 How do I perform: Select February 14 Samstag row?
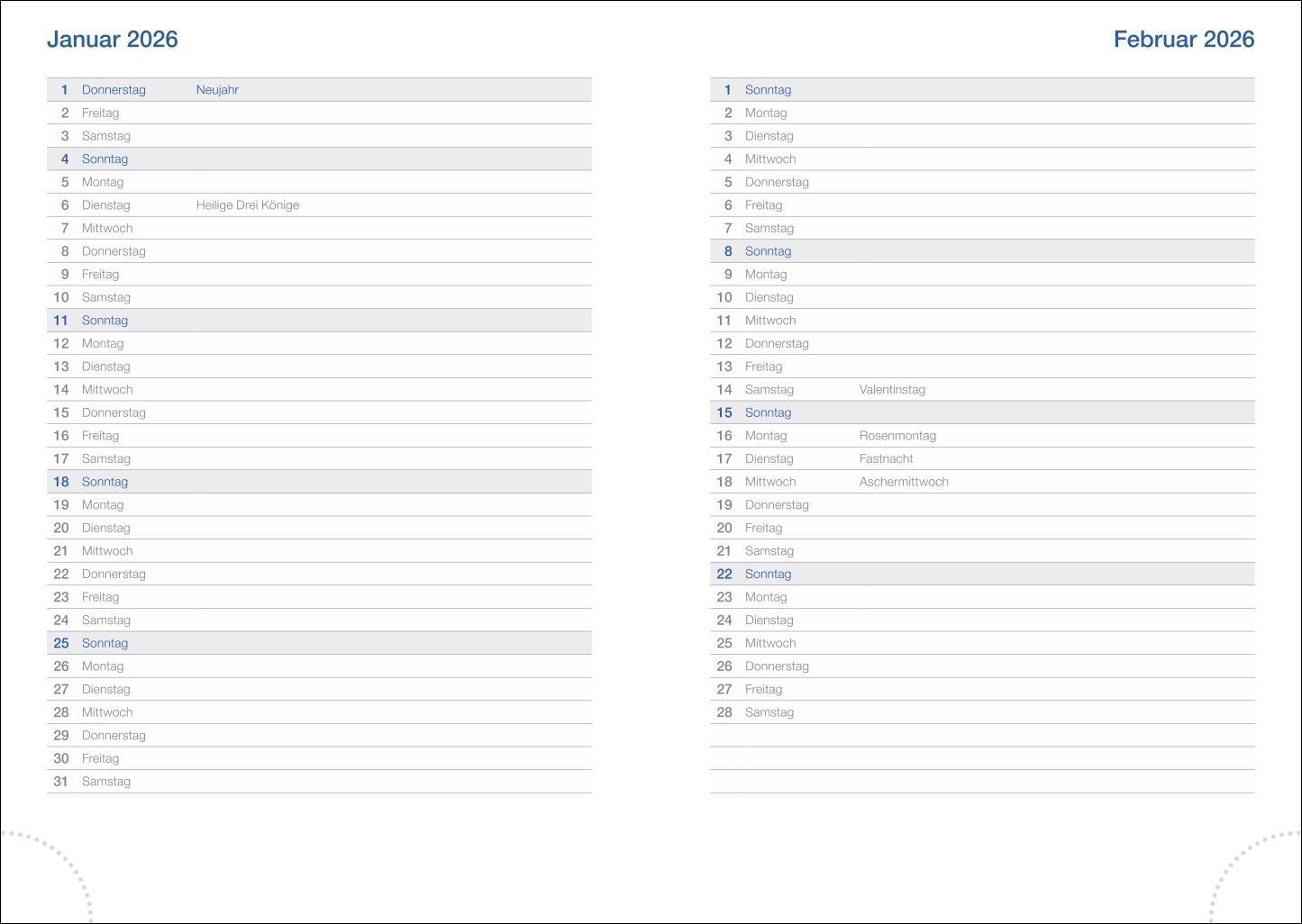[x=982, y=389]
